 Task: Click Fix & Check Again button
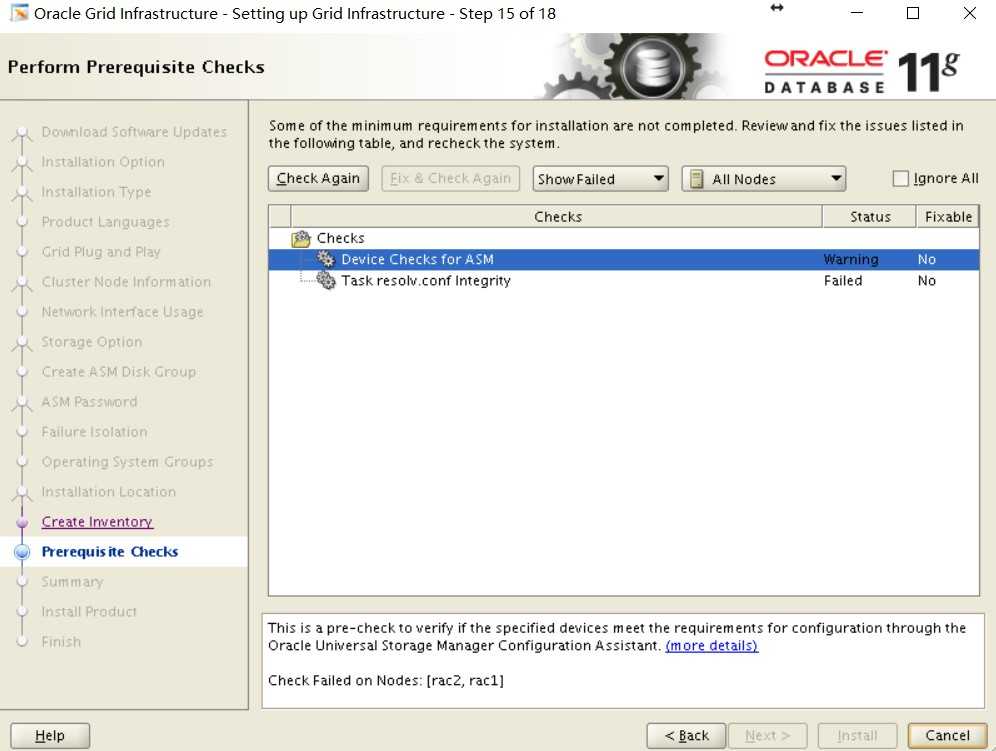(x=450, y=179)
